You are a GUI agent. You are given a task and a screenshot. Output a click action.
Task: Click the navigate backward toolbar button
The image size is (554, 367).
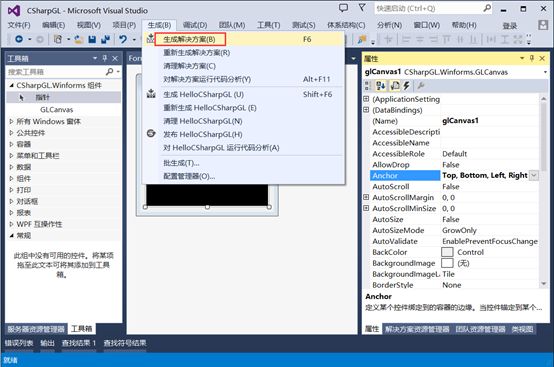pos(19,39)
